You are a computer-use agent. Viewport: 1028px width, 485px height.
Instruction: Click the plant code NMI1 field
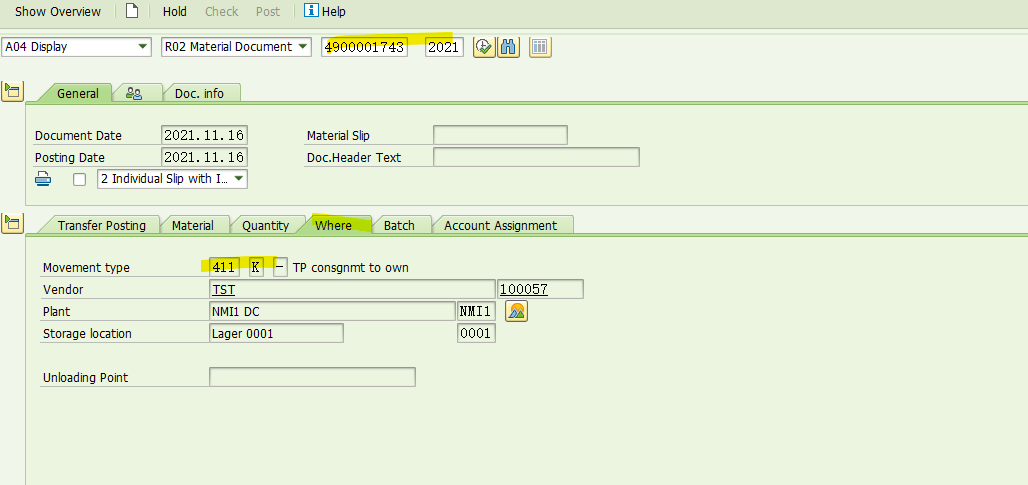point(476,311)
